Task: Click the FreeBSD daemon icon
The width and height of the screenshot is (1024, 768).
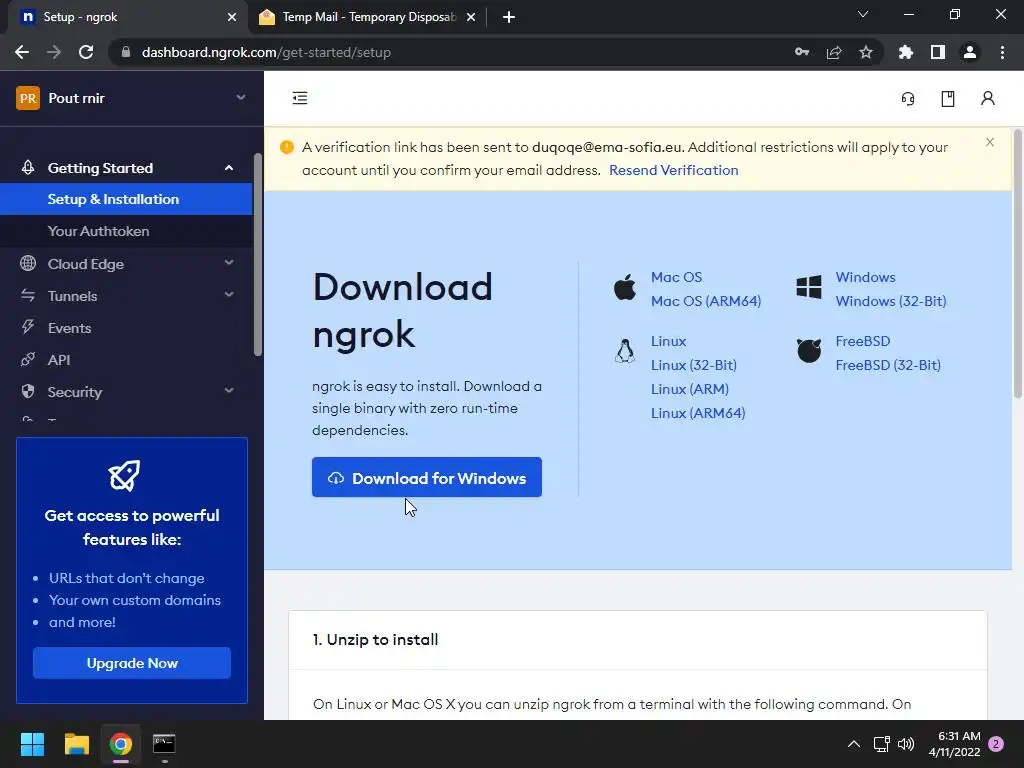Action: coord(808,351)
